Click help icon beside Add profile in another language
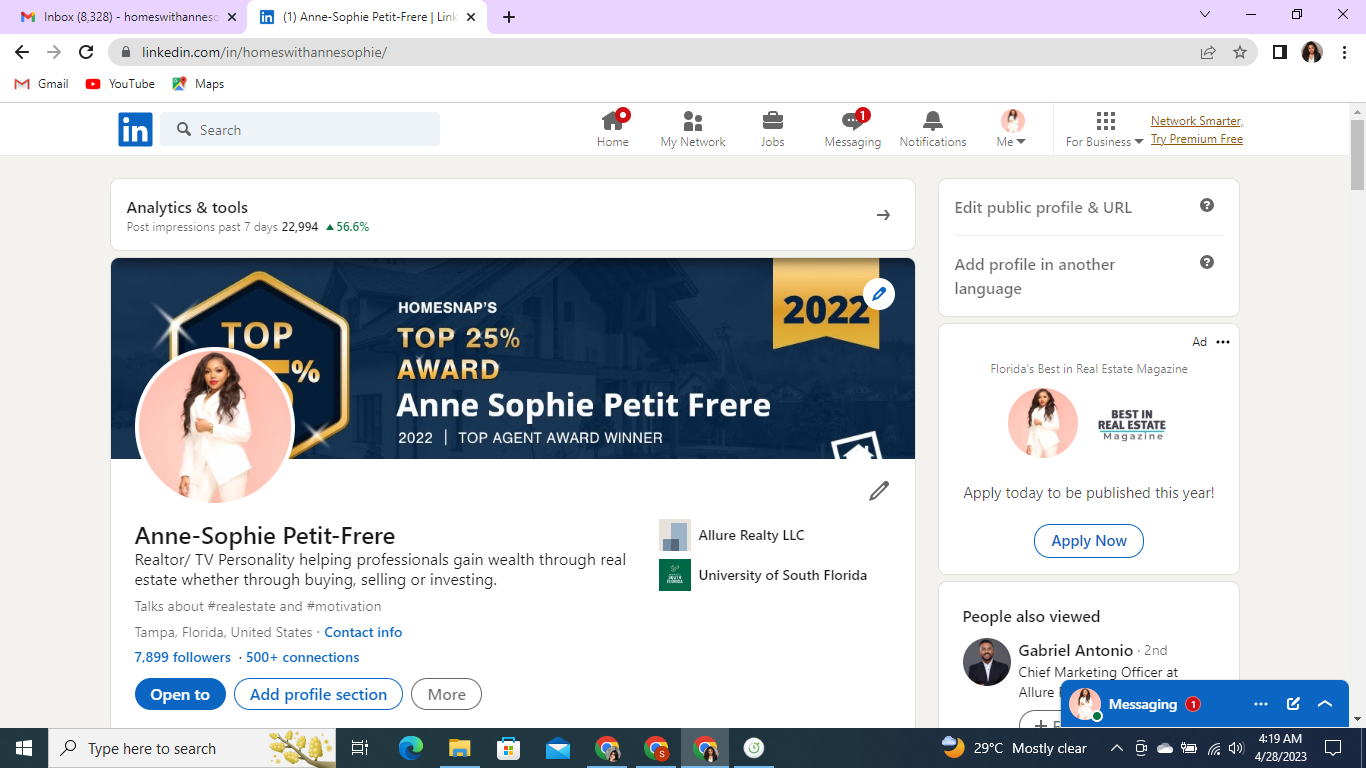The height and width of the screenshot is (768, 1366). (x=1207, y=262)
